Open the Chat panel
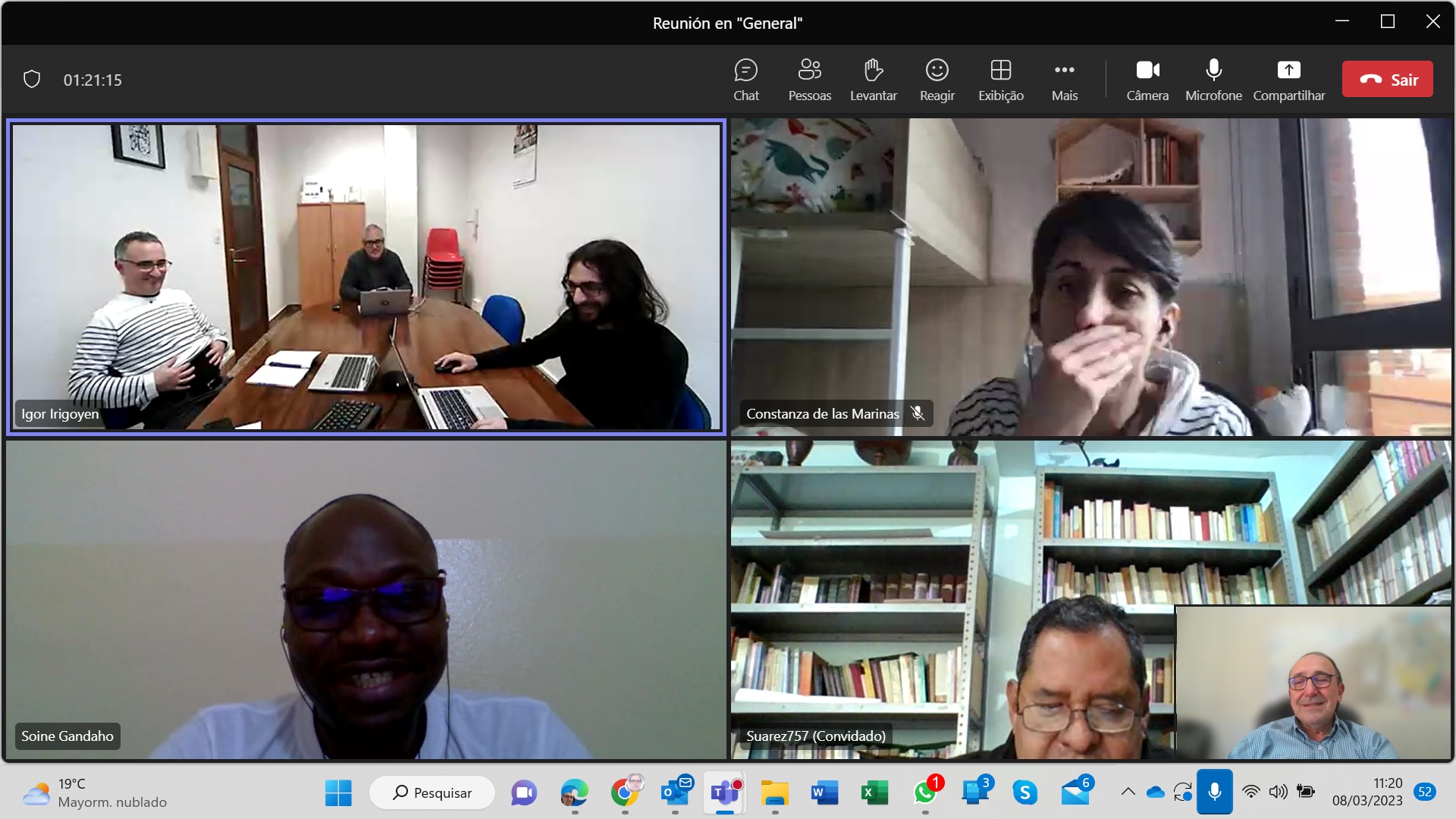The width and height of the screenshot is (1456, 819). (x=745, y=80)
